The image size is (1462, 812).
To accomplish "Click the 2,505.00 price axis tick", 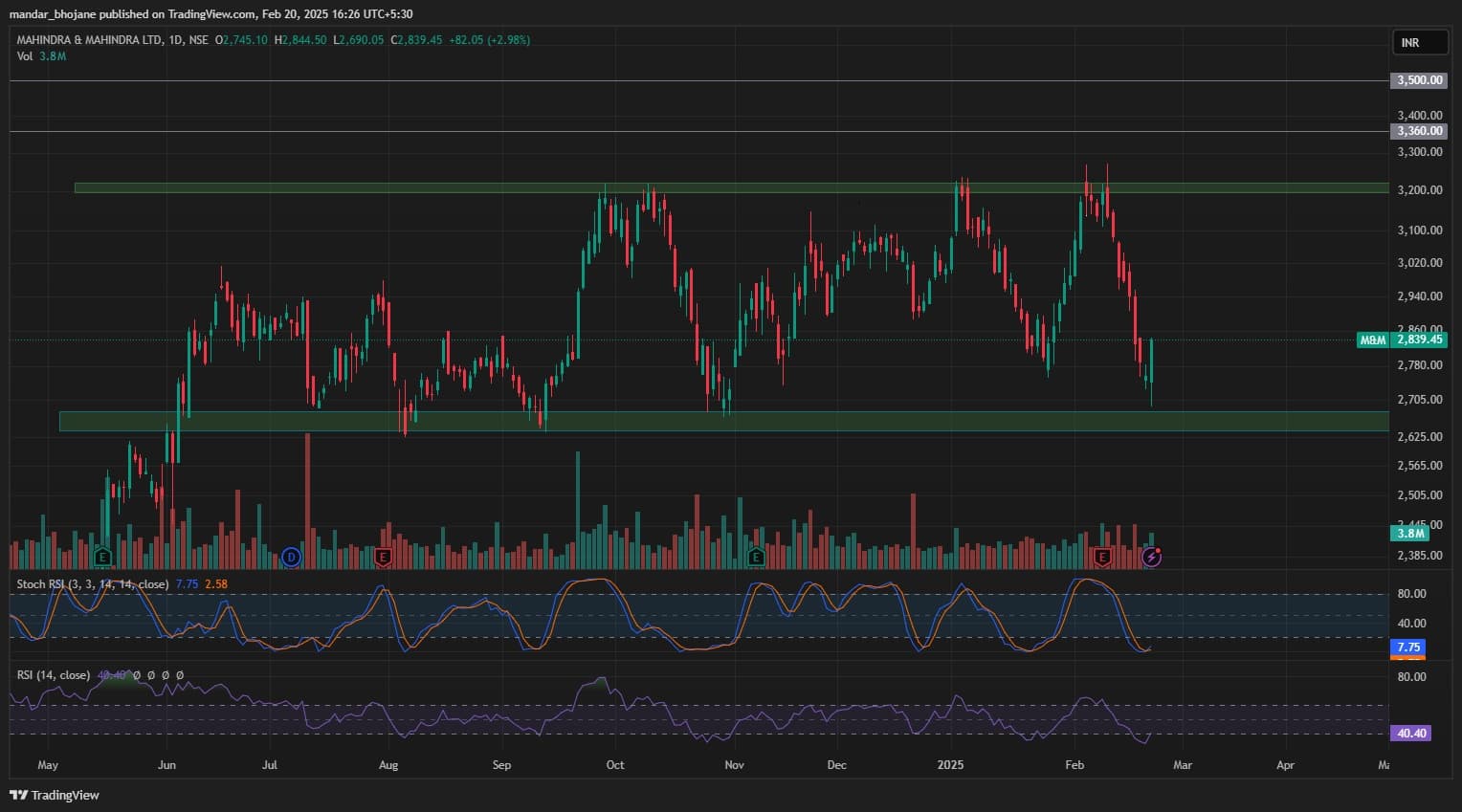I will tap(1420, 495).
